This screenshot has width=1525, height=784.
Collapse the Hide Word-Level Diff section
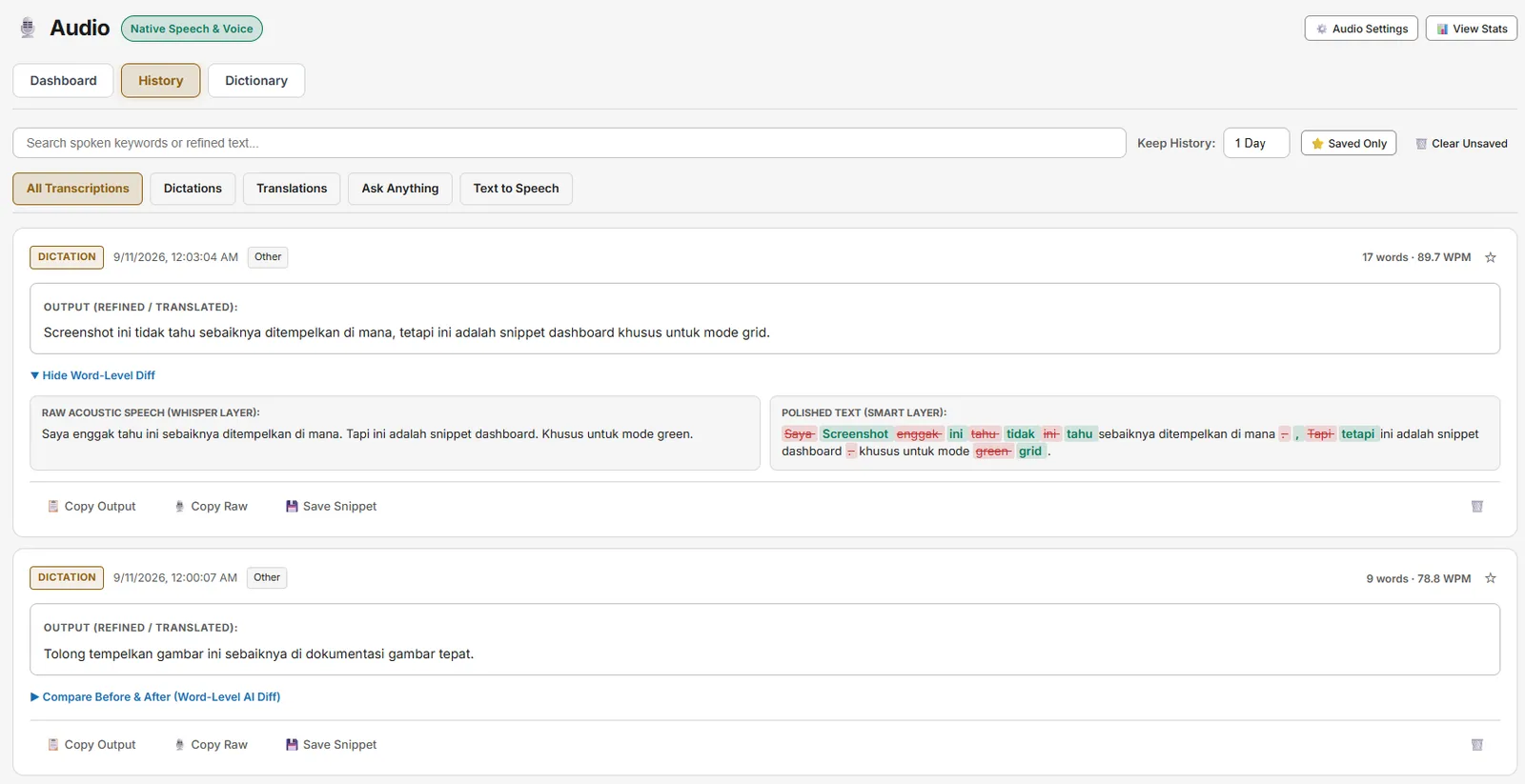[92, 375]
